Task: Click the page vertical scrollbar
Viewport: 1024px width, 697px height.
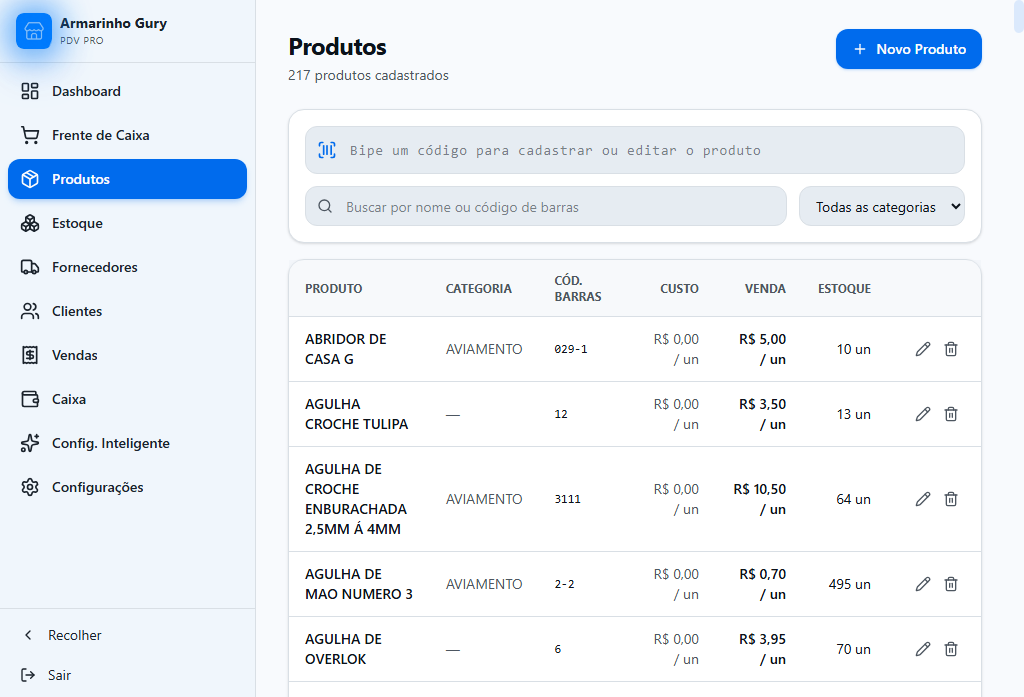Action: click(x=1019, y=16)
